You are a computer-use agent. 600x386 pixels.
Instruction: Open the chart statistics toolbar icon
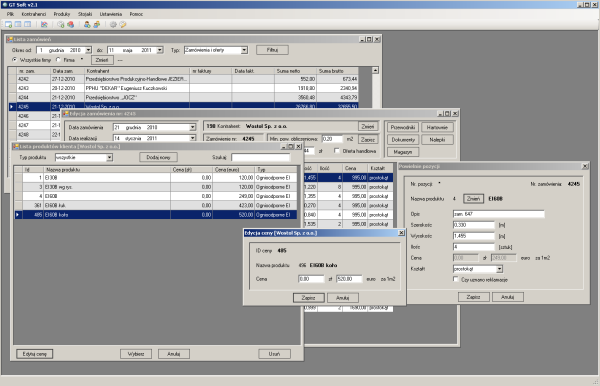coord(44,24)
